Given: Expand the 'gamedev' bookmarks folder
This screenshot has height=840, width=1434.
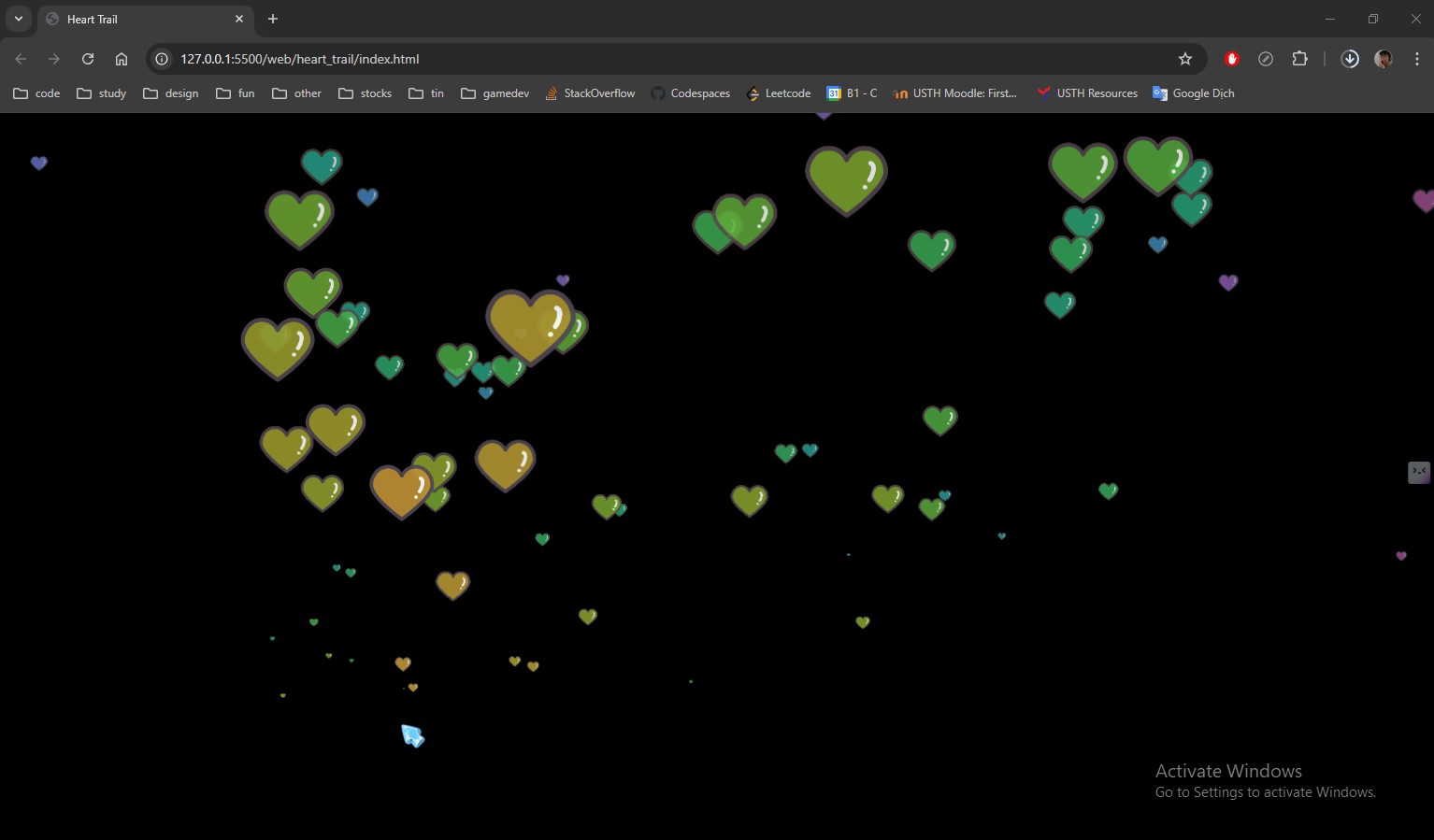Looking at the screenshot, I should pyautogui.click(x=495, y=93).
